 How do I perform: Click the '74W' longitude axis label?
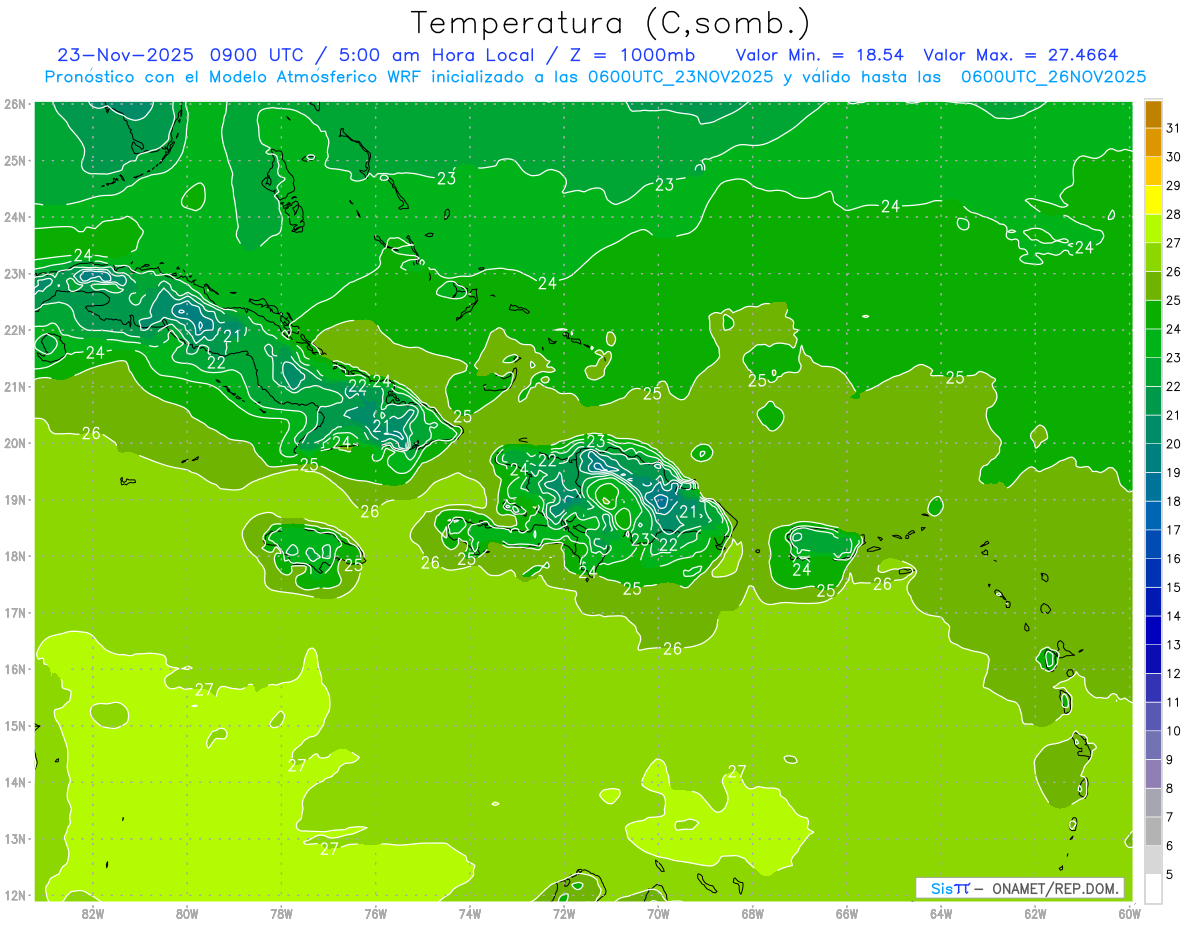tap(470, 913)
